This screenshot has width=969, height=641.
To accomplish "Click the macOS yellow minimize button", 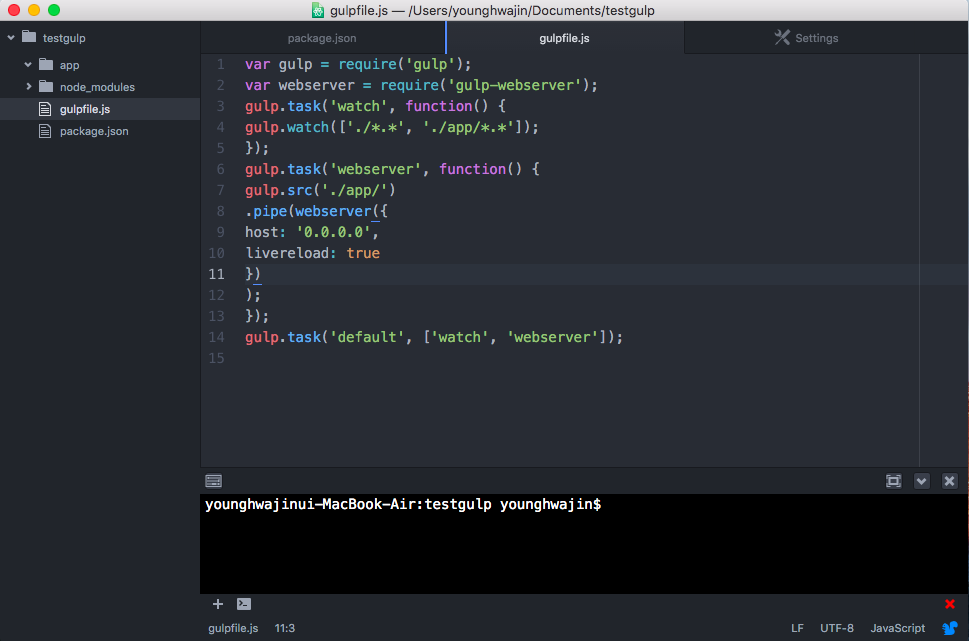I will click(34, 10).
